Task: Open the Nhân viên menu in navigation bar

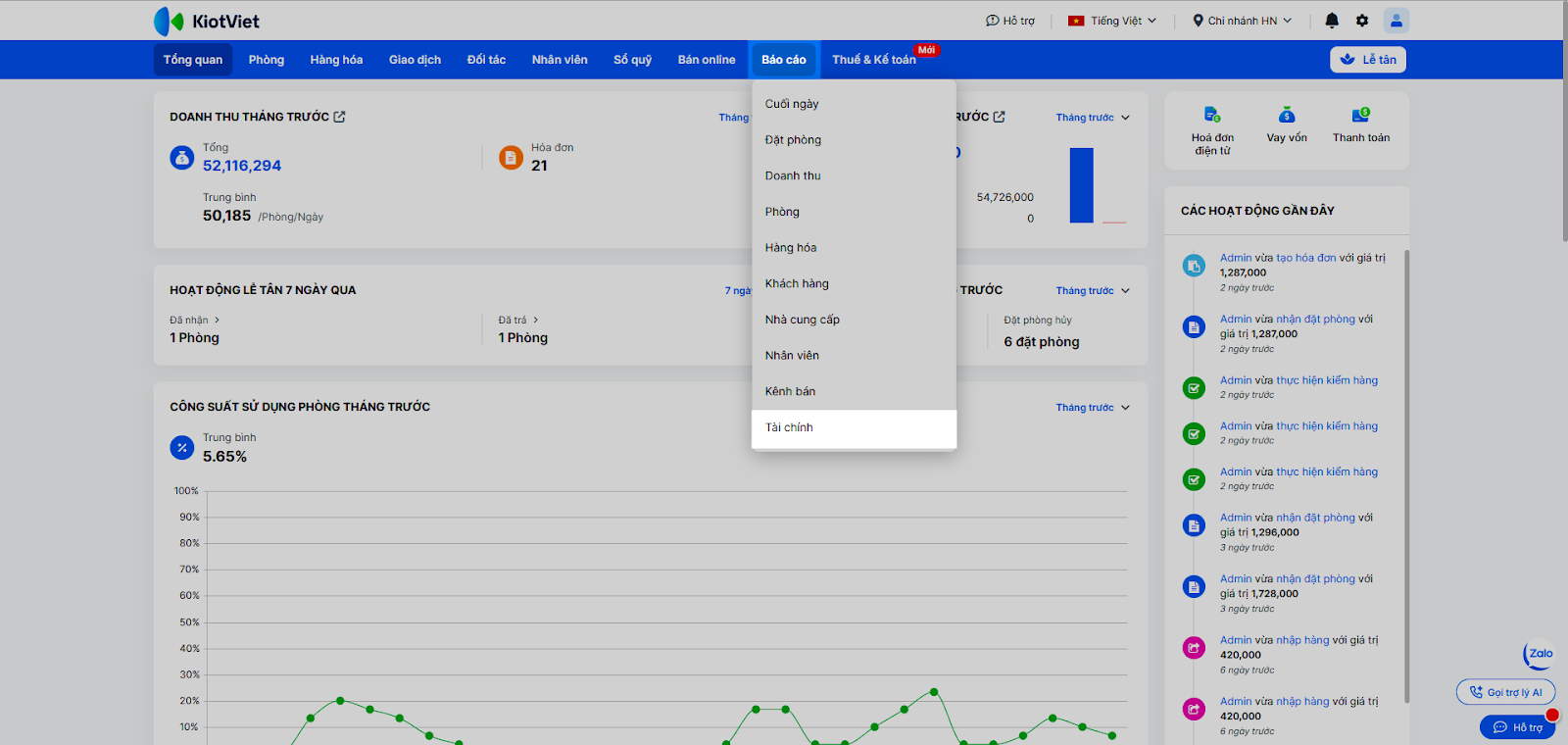Action: 560,60
